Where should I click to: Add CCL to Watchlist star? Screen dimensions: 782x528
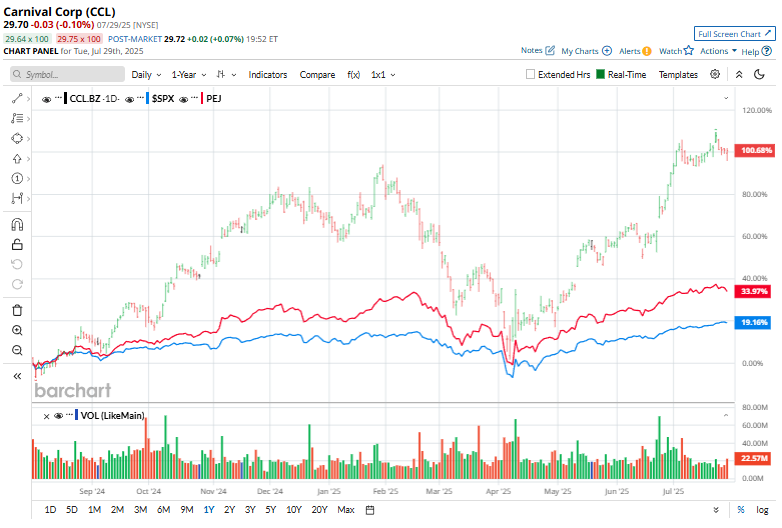(x=689, y=50)
